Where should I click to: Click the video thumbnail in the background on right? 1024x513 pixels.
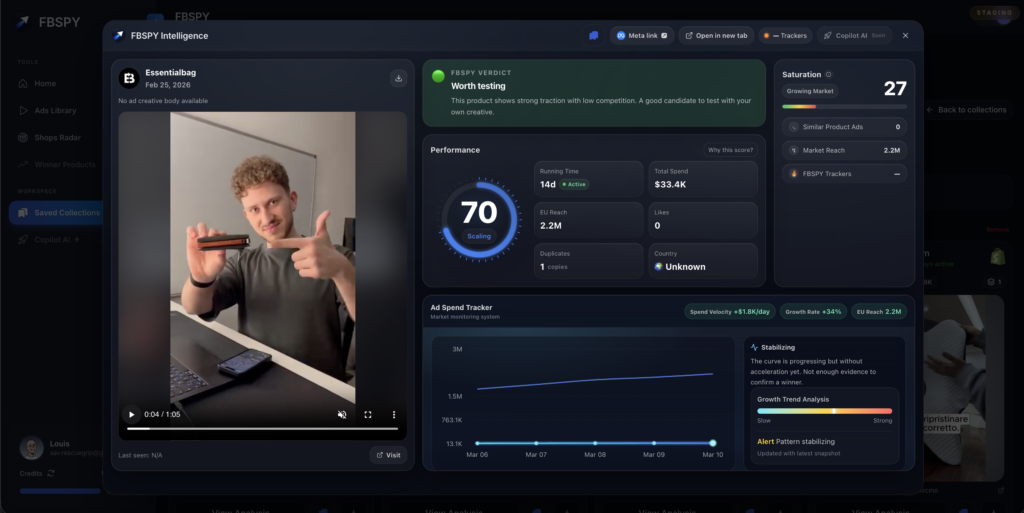click(963, 388)
